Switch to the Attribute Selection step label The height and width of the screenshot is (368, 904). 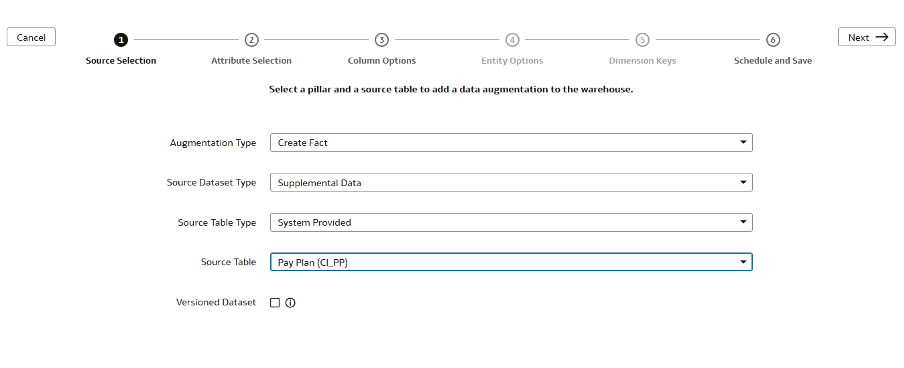pyautogui.click(x=251, y=61)
